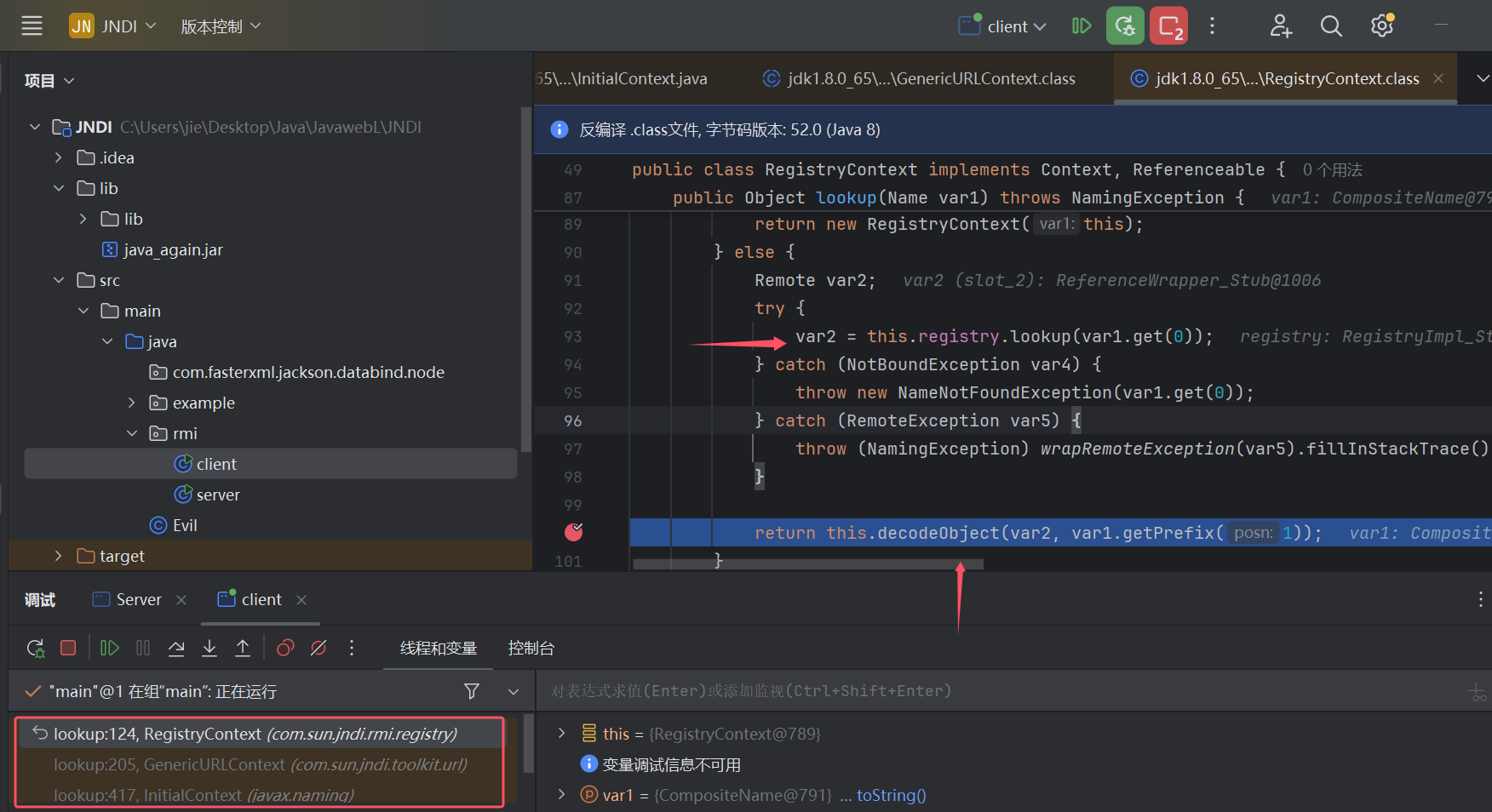Collapse the JNDI root project node
Viewport: 1492px width, 812px height.
(35, 127)
